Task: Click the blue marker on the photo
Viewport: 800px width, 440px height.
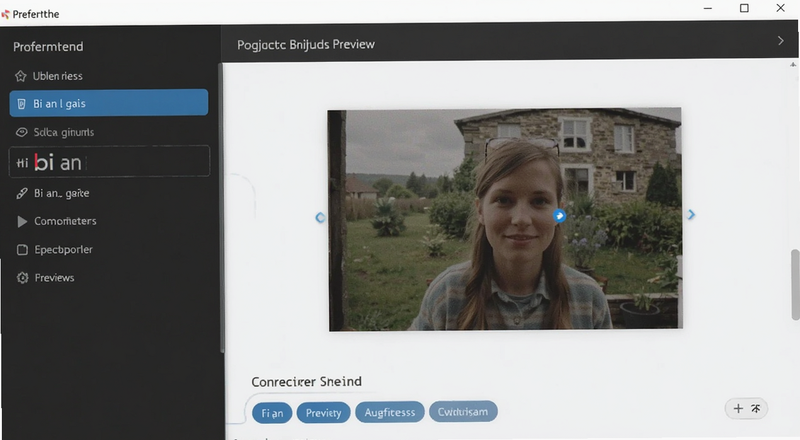Action: click(559, 216)
